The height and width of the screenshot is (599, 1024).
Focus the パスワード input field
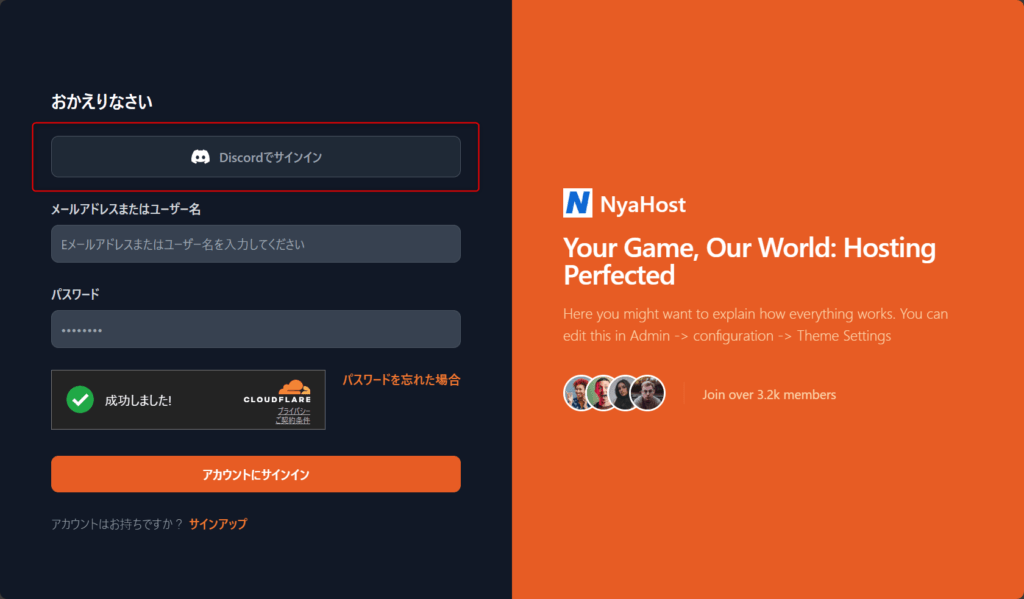tap(256, 329)
